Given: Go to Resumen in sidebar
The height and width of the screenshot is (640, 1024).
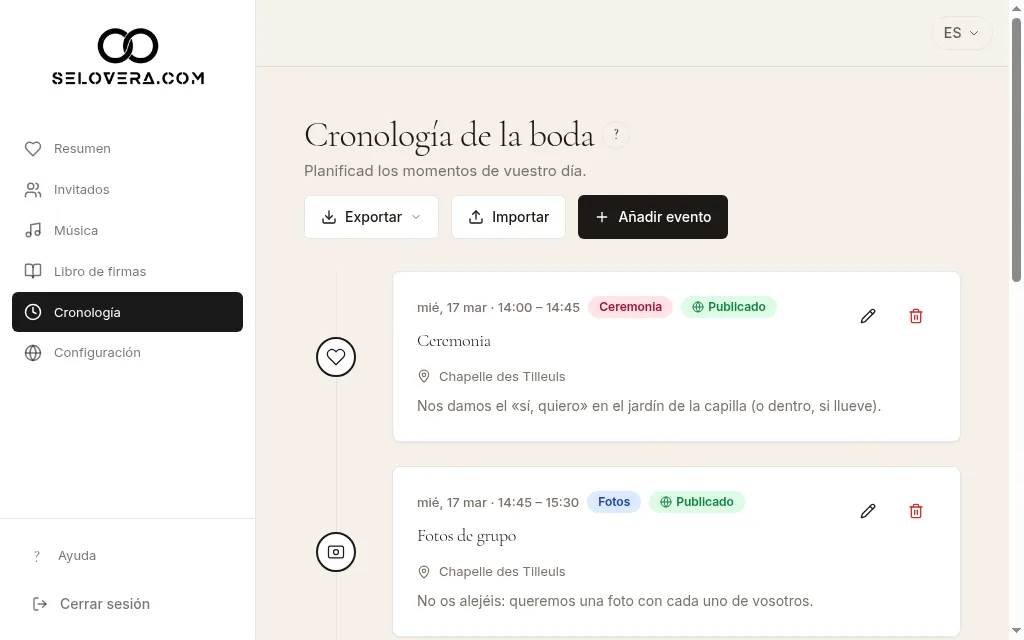Looking at the screenshot, I should 127,149.
